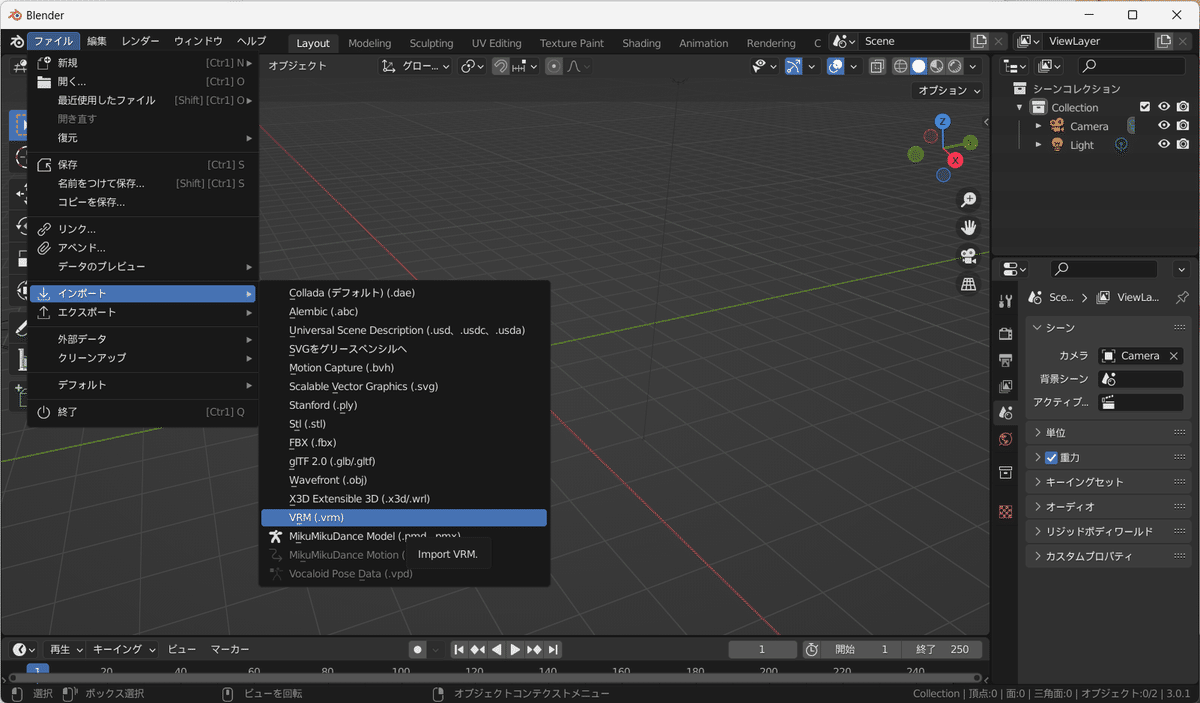Open the viewport zoom magnifier gizmo
The width and height of the screenshot is (1200, 703).
pyautogui.click(x=968, y=200)
